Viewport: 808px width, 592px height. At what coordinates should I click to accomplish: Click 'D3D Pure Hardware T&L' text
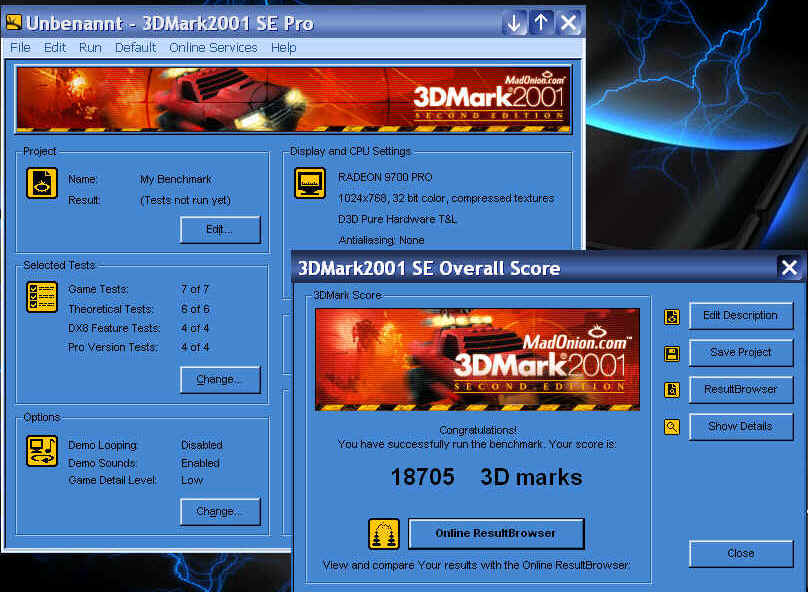[397, 219]
